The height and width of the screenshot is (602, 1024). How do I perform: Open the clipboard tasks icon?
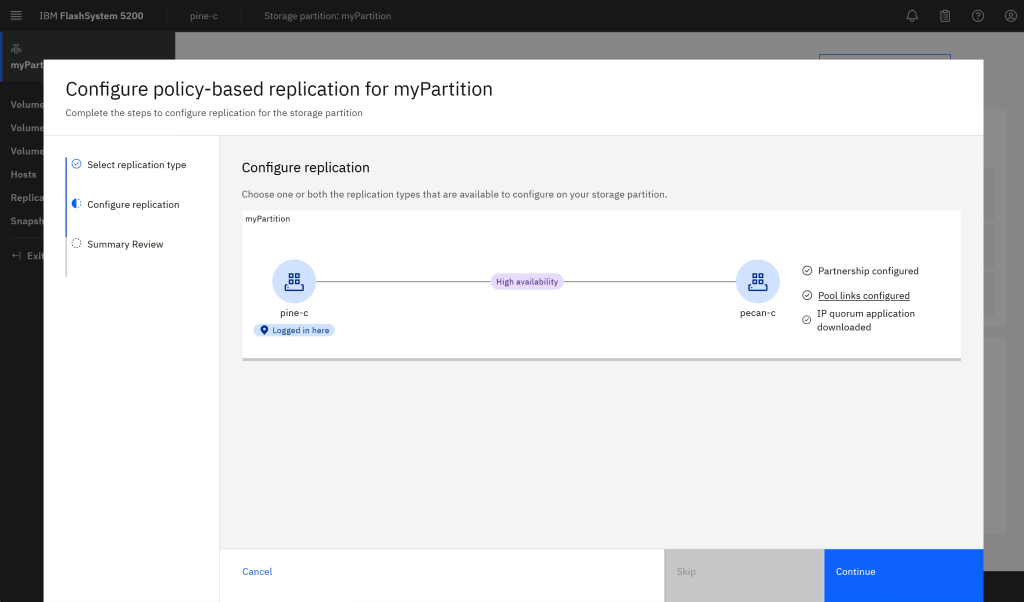[945, 16]
